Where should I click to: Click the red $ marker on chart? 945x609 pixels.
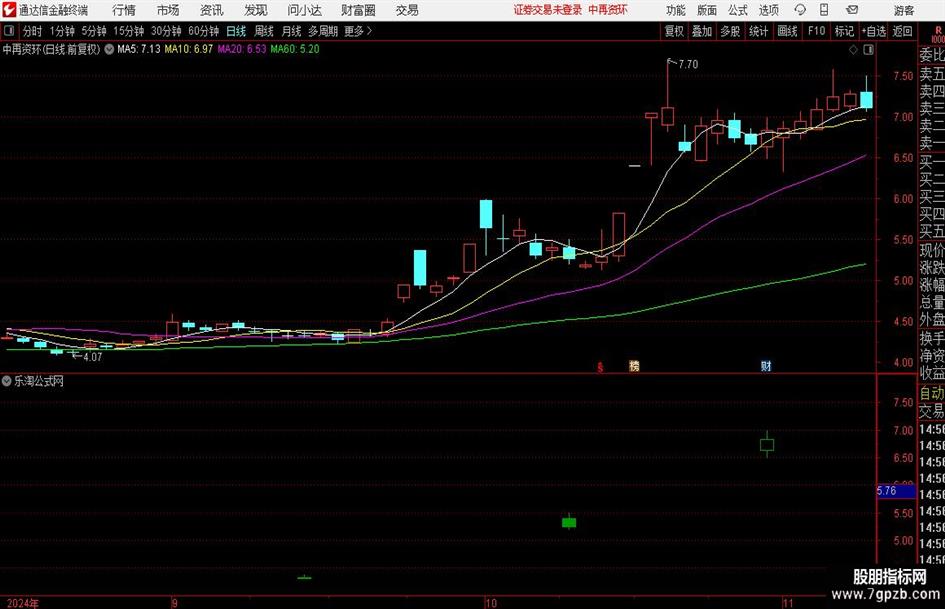(600, 367)
